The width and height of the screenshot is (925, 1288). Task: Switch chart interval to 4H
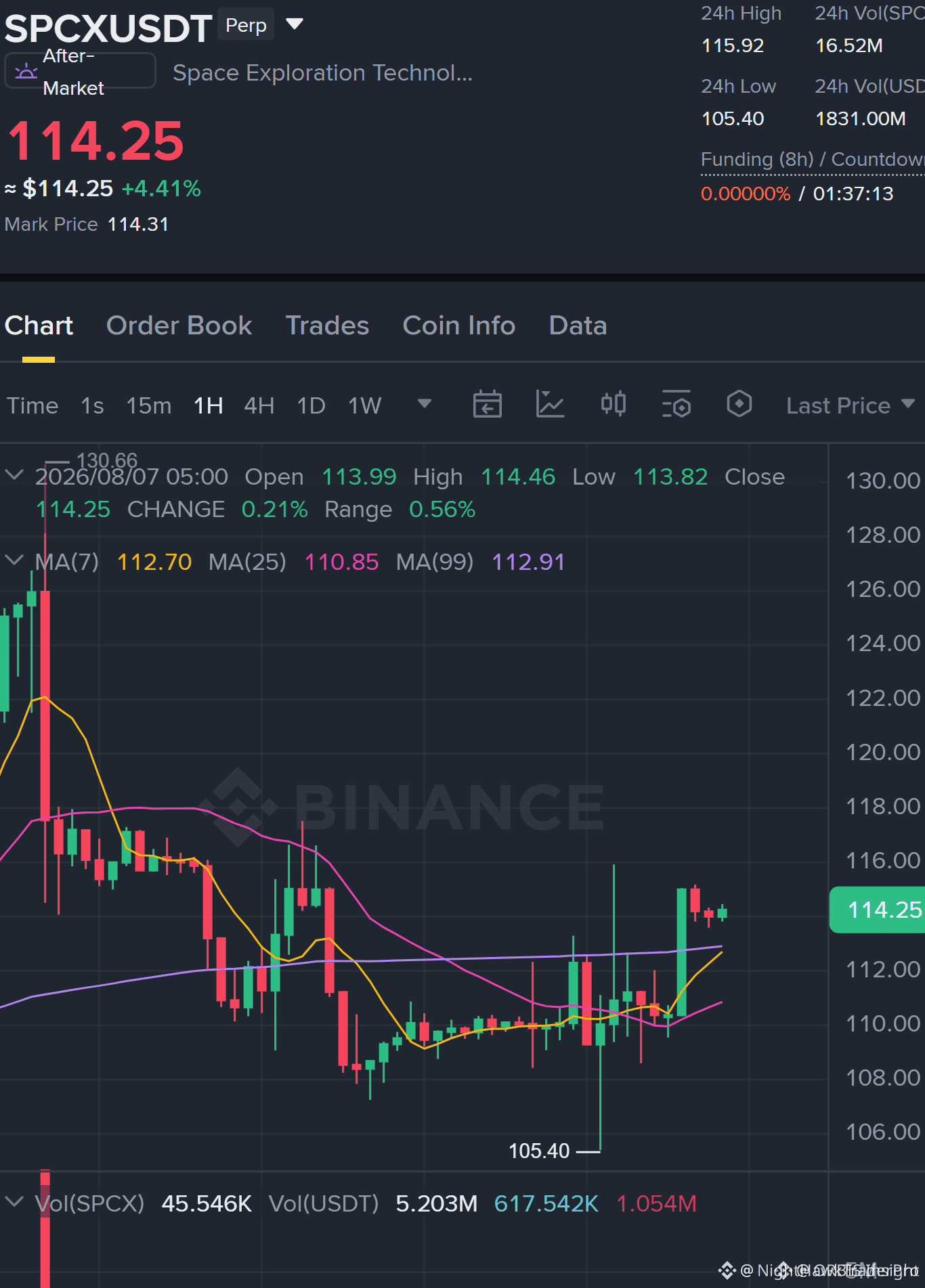point(259,405)
